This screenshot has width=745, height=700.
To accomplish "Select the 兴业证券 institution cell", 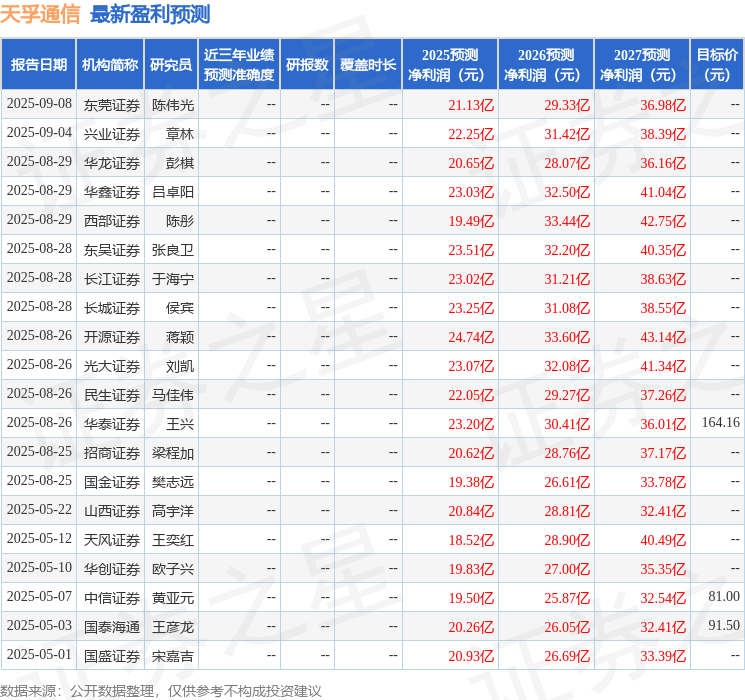I will 112,134.
